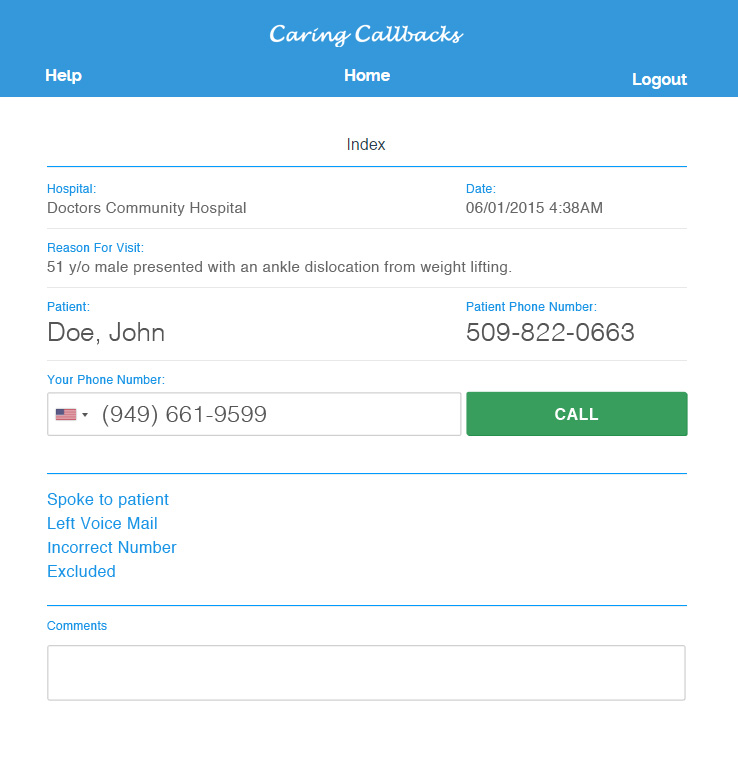
Task: Log out using the Logout link
Action: (x=659, y=80)
